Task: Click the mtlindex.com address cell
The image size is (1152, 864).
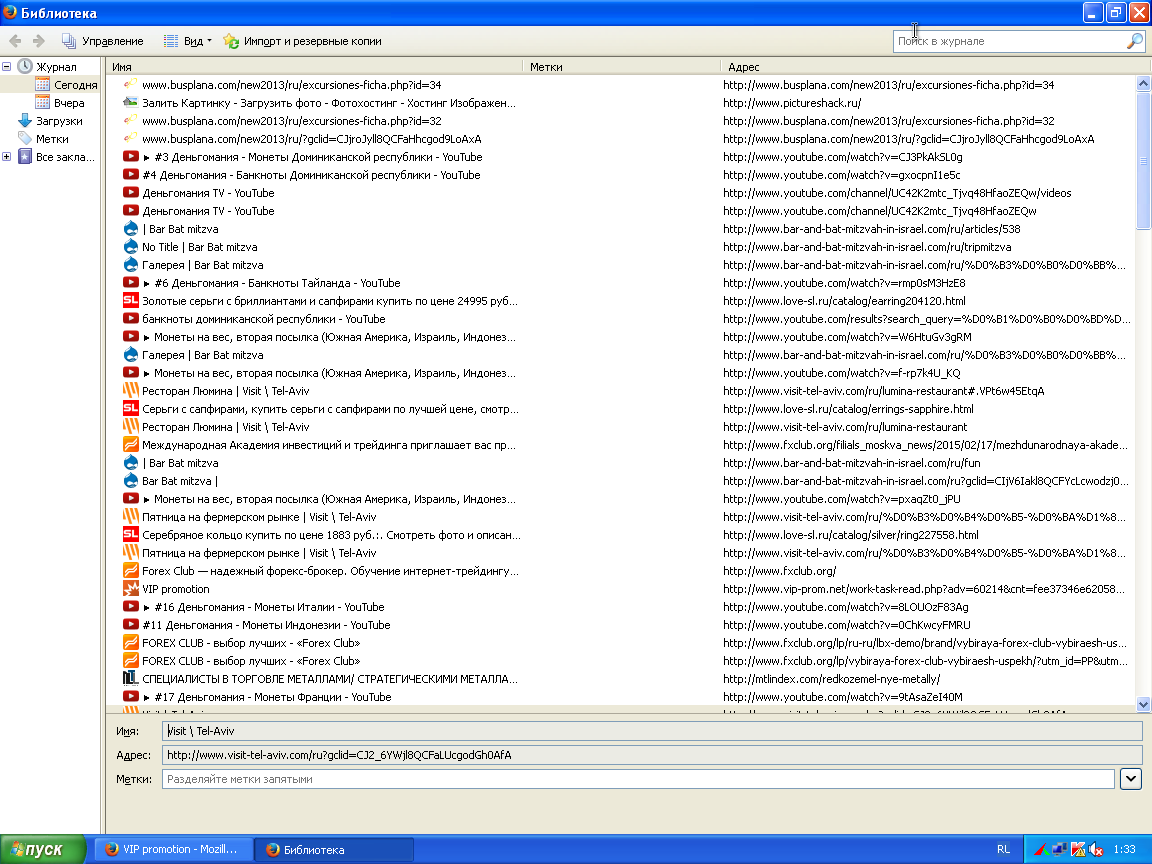Action: [x=831, y=679]
